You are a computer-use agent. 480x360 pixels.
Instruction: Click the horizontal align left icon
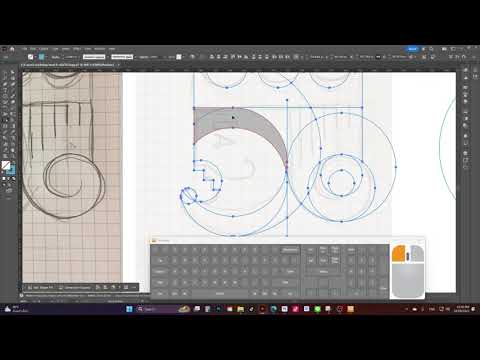pos(212,57)
